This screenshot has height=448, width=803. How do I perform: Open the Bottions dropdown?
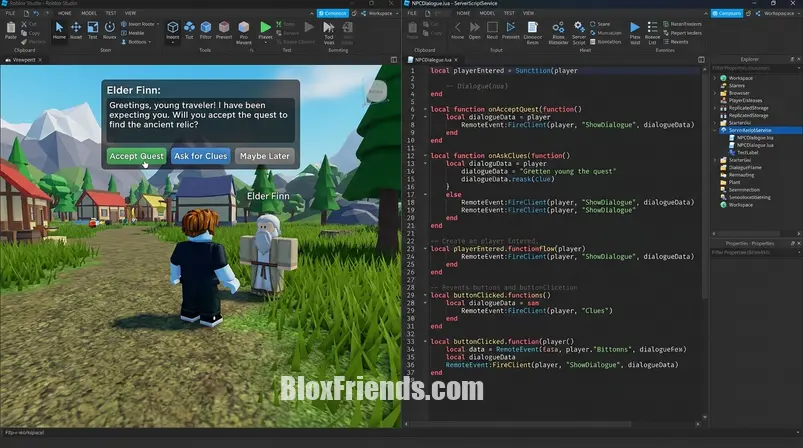136,42
